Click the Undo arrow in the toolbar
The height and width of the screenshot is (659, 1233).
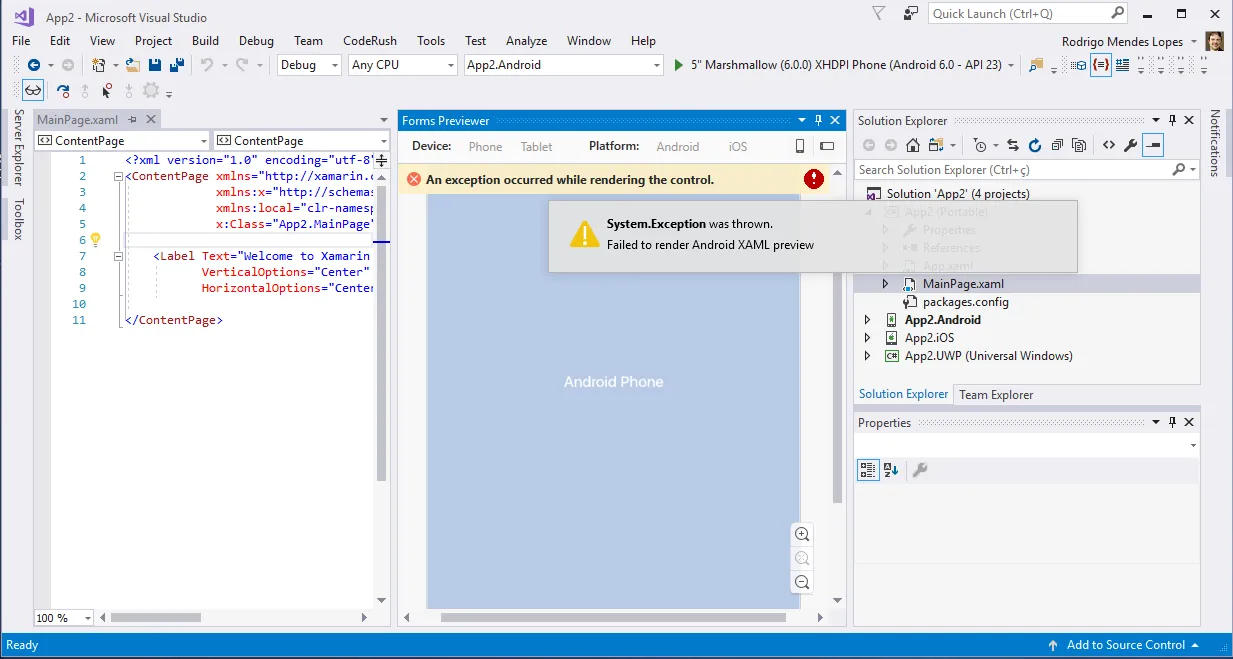207,65
